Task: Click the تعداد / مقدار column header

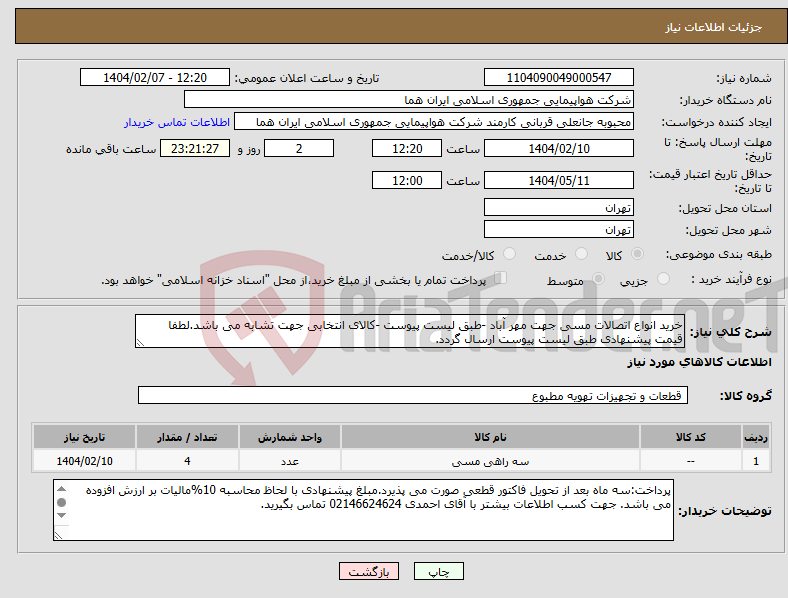Action: [x=187, y=437]
